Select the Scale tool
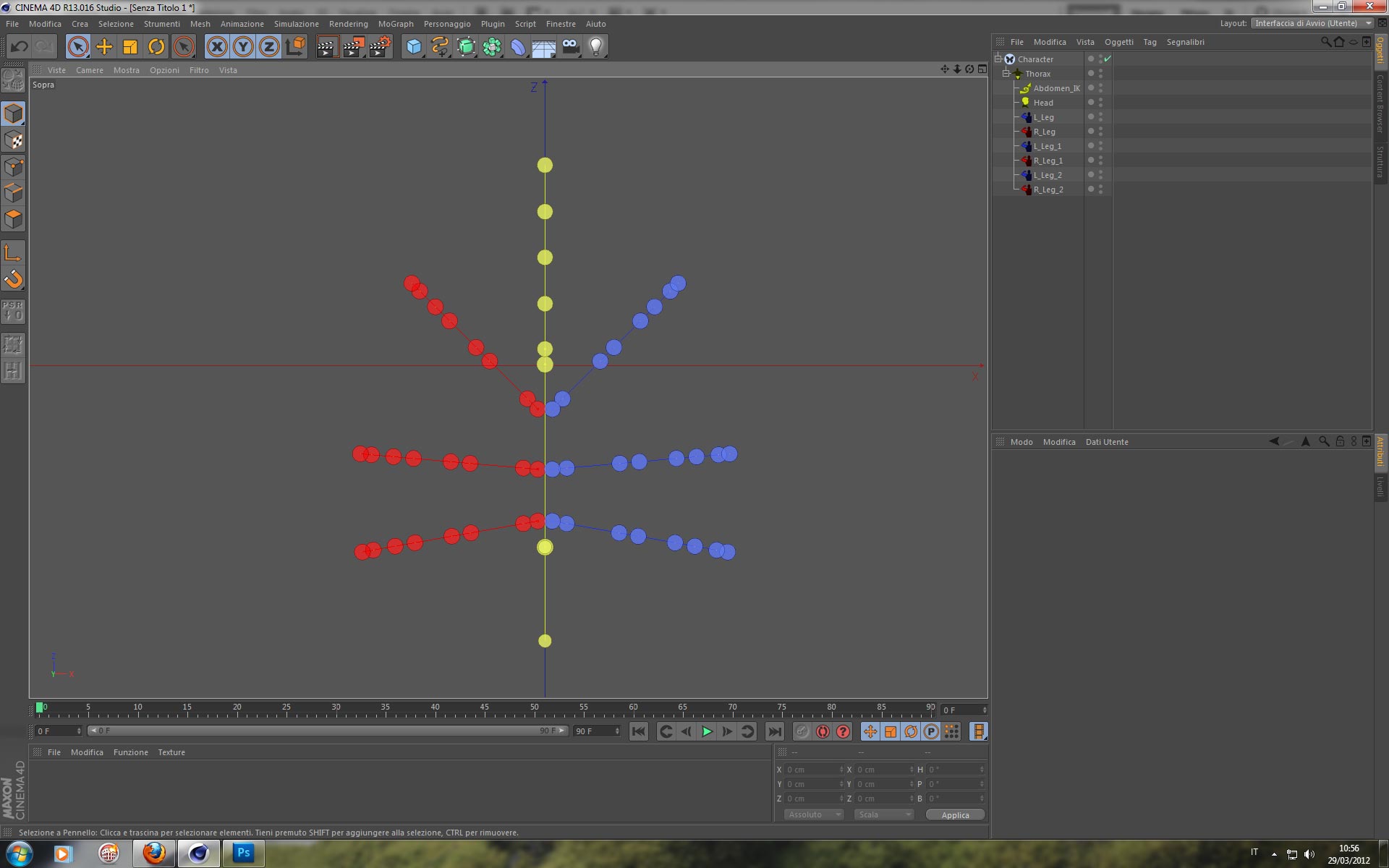The image size is (1389, 868). tap(130, 47)
